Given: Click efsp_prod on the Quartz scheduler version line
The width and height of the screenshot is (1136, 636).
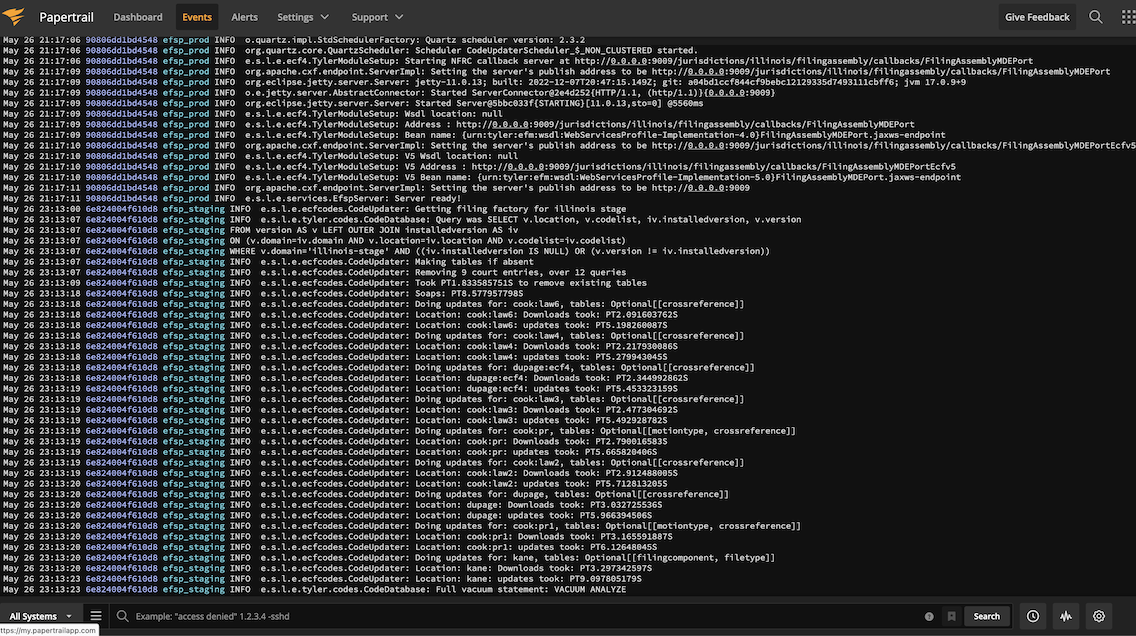Looking at the screenshot, I should [185, 40].
